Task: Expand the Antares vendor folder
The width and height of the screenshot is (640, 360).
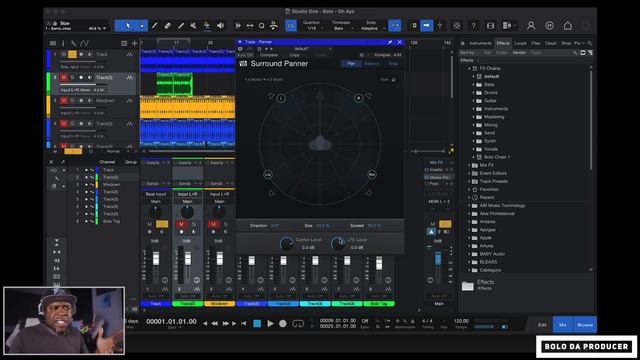Action: [469, 222]
